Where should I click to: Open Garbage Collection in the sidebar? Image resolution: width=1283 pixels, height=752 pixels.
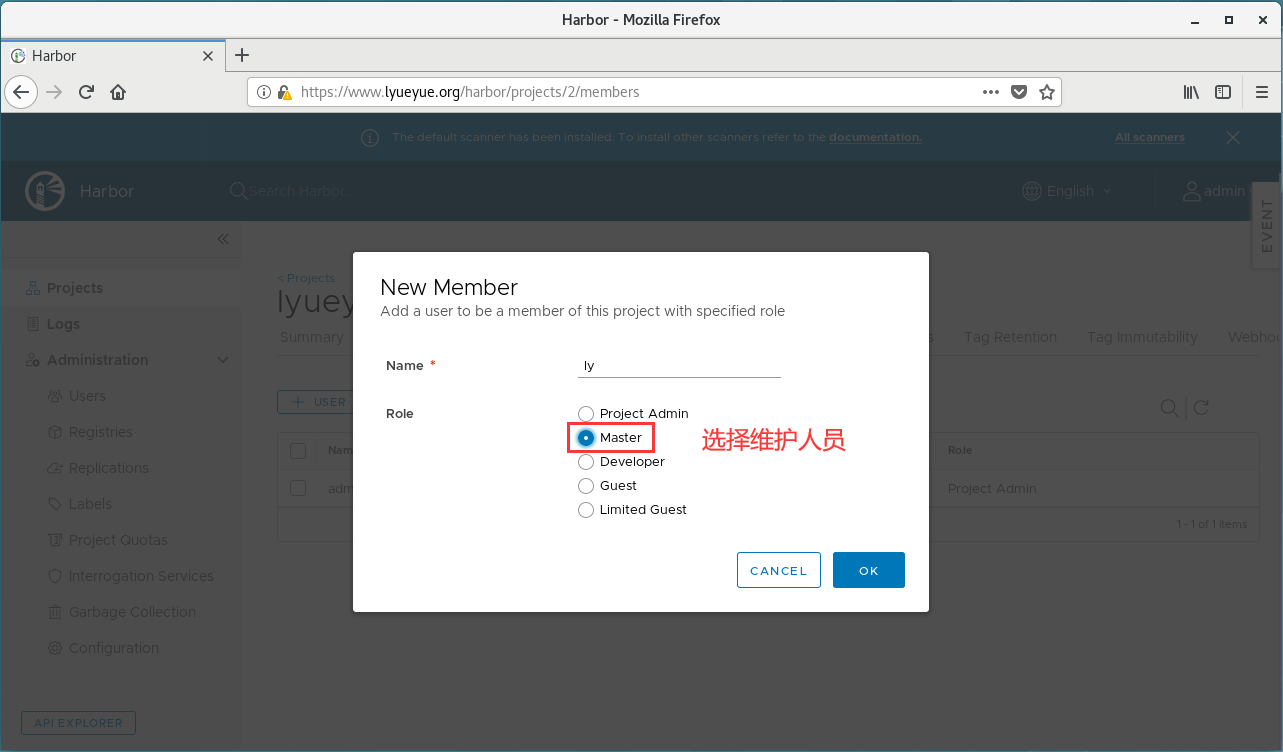click(132, 612)
